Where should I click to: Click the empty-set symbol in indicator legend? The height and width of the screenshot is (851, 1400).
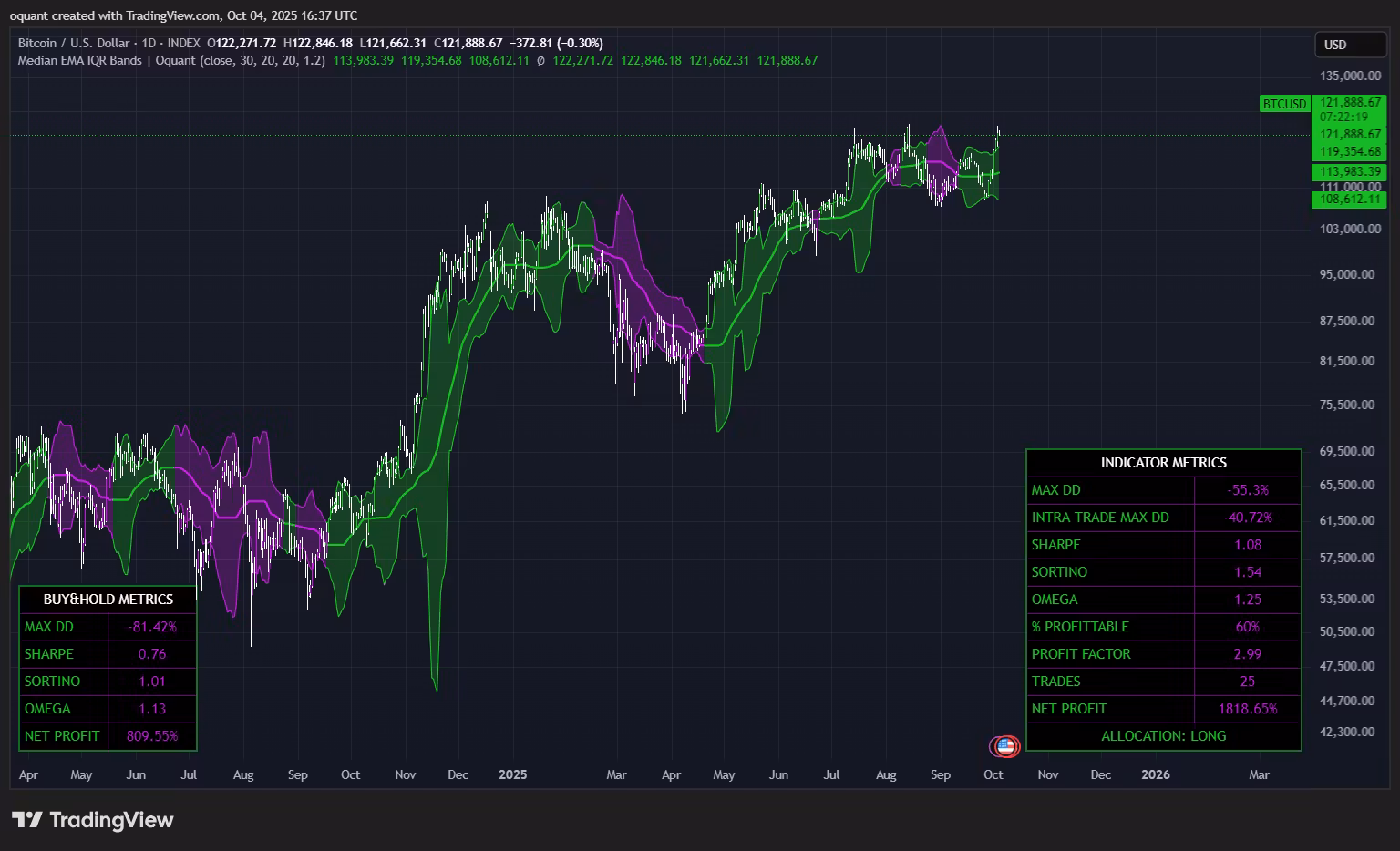[x=540, y=61]
